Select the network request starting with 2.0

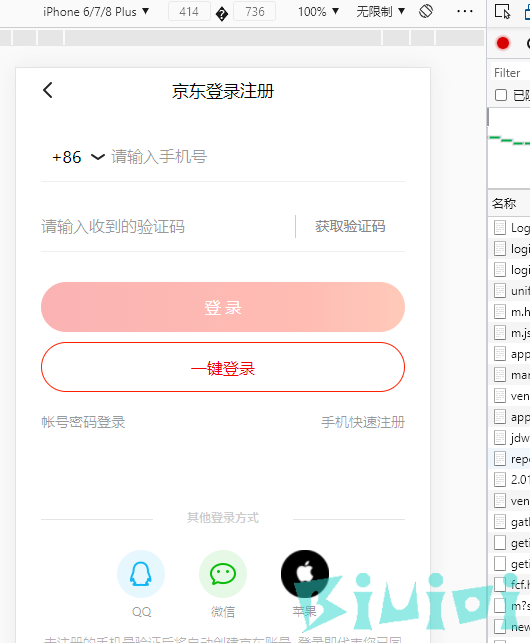[509, 480]
